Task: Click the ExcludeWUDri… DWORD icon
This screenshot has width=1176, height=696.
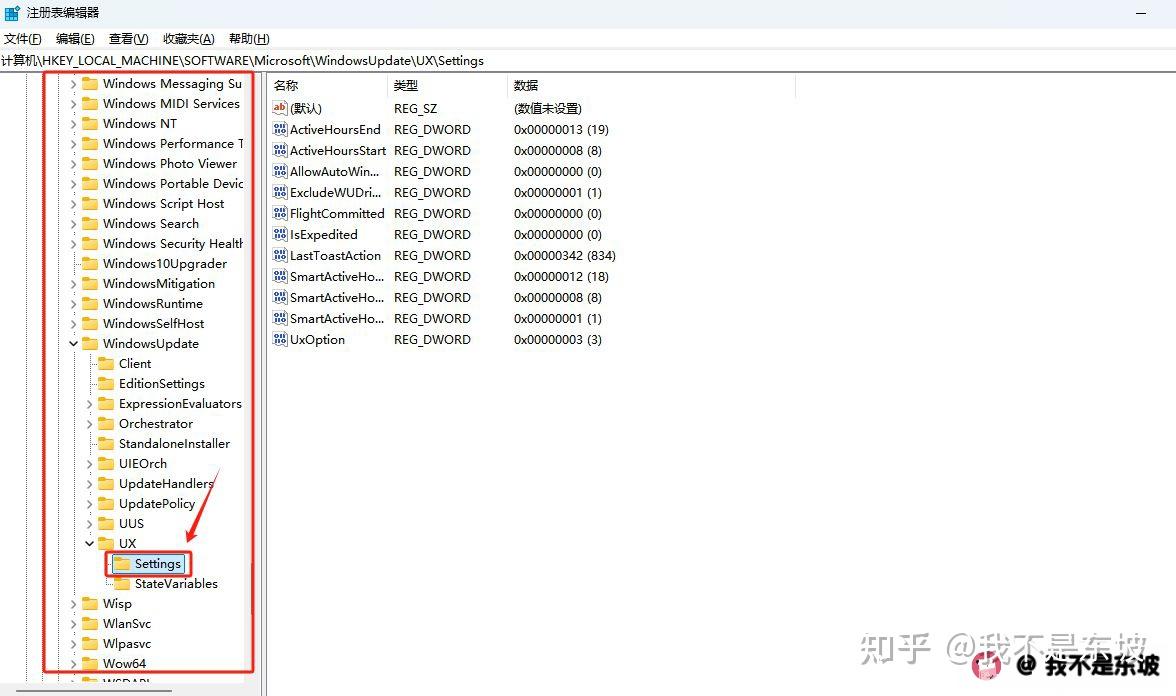Action: 280,192
